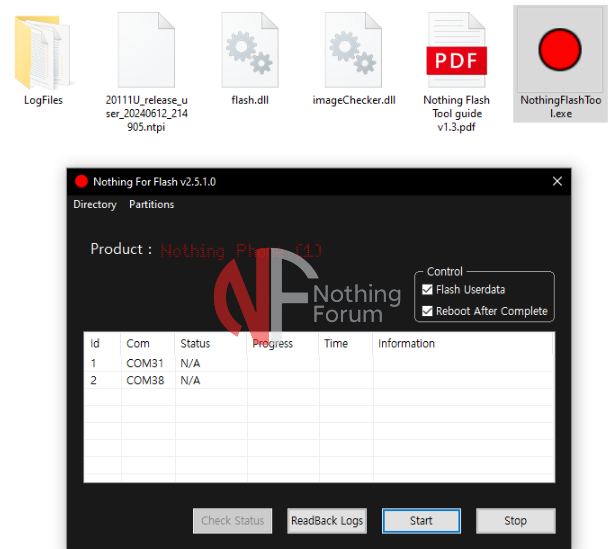Select the 20111U_release_user .ntpi file icon
The width and height of the screenshot is (616, 549).
coord(146,51)
